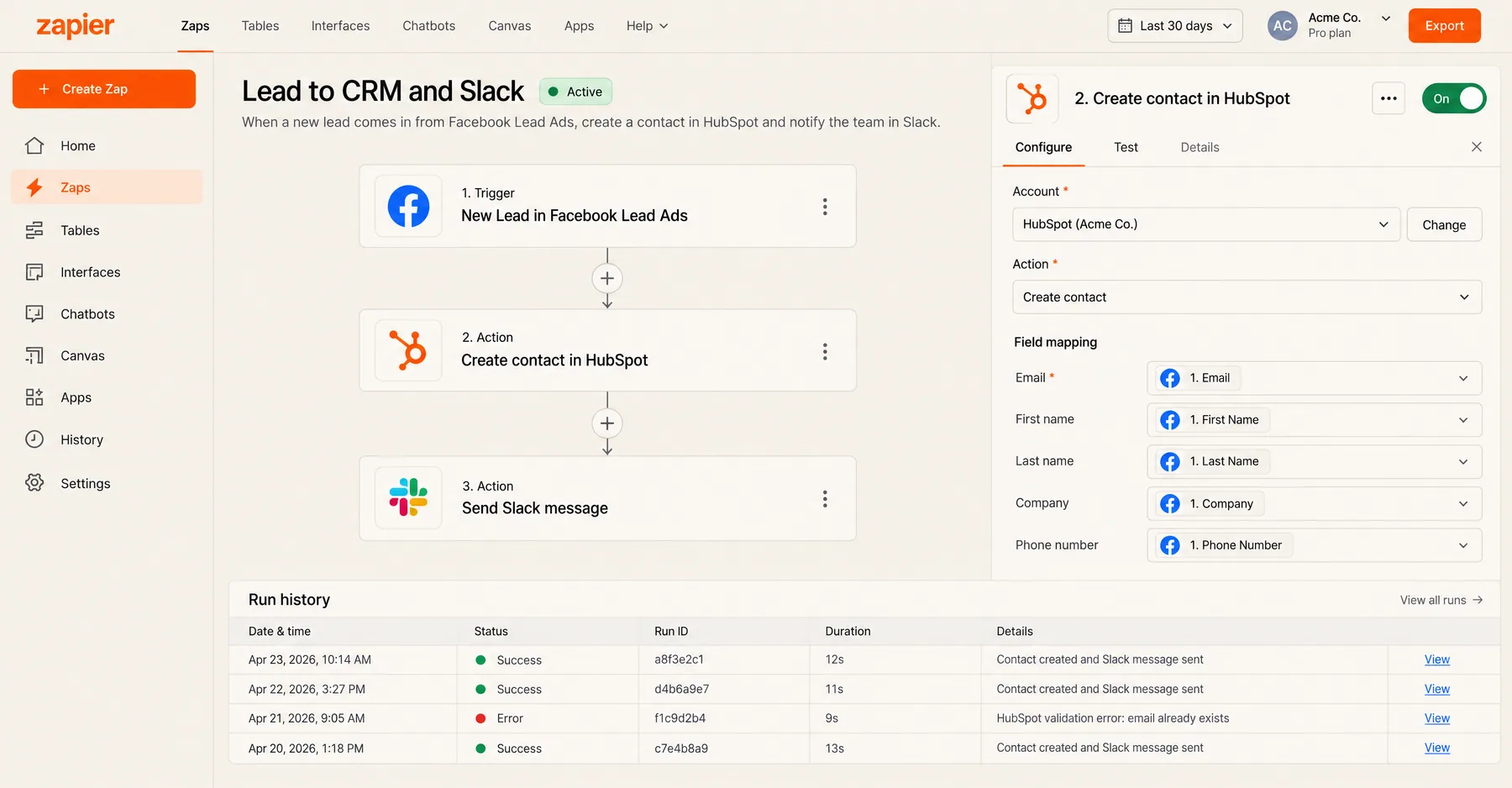Open Interfaces in the left sidebar
The image size is (1512, 788).
pos(107,272)
